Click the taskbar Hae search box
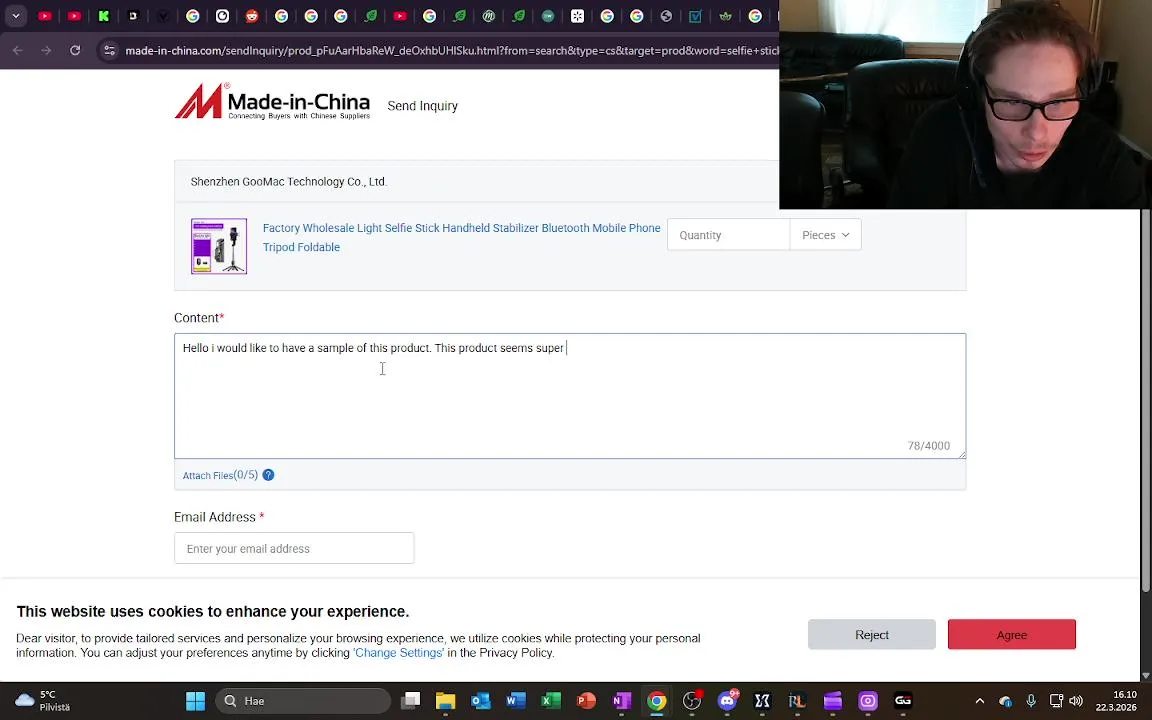1152x720 pixels. pyautogui.click(x=303, y=701)
